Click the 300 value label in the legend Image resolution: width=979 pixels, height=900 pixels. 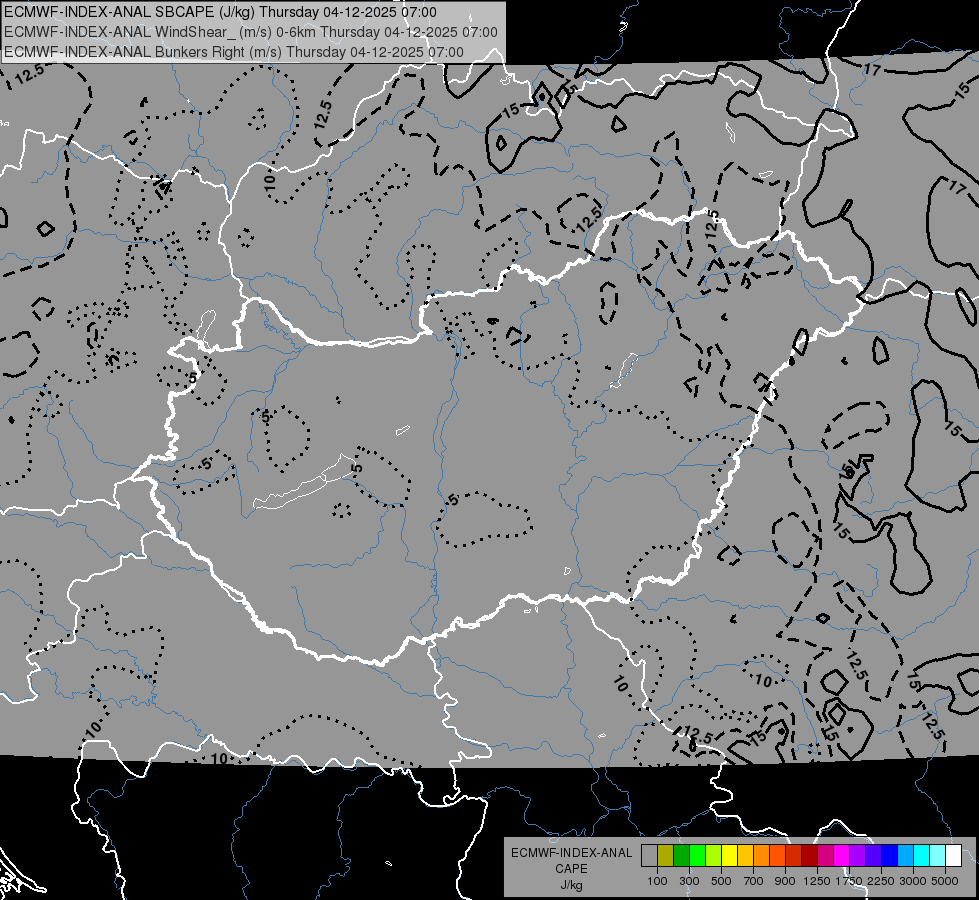pos(689,881)
